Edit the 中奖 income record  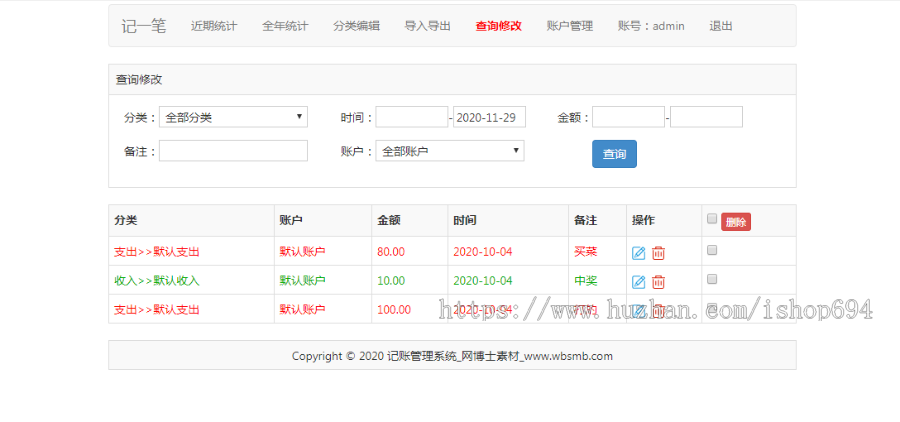[x=638, y=281]
